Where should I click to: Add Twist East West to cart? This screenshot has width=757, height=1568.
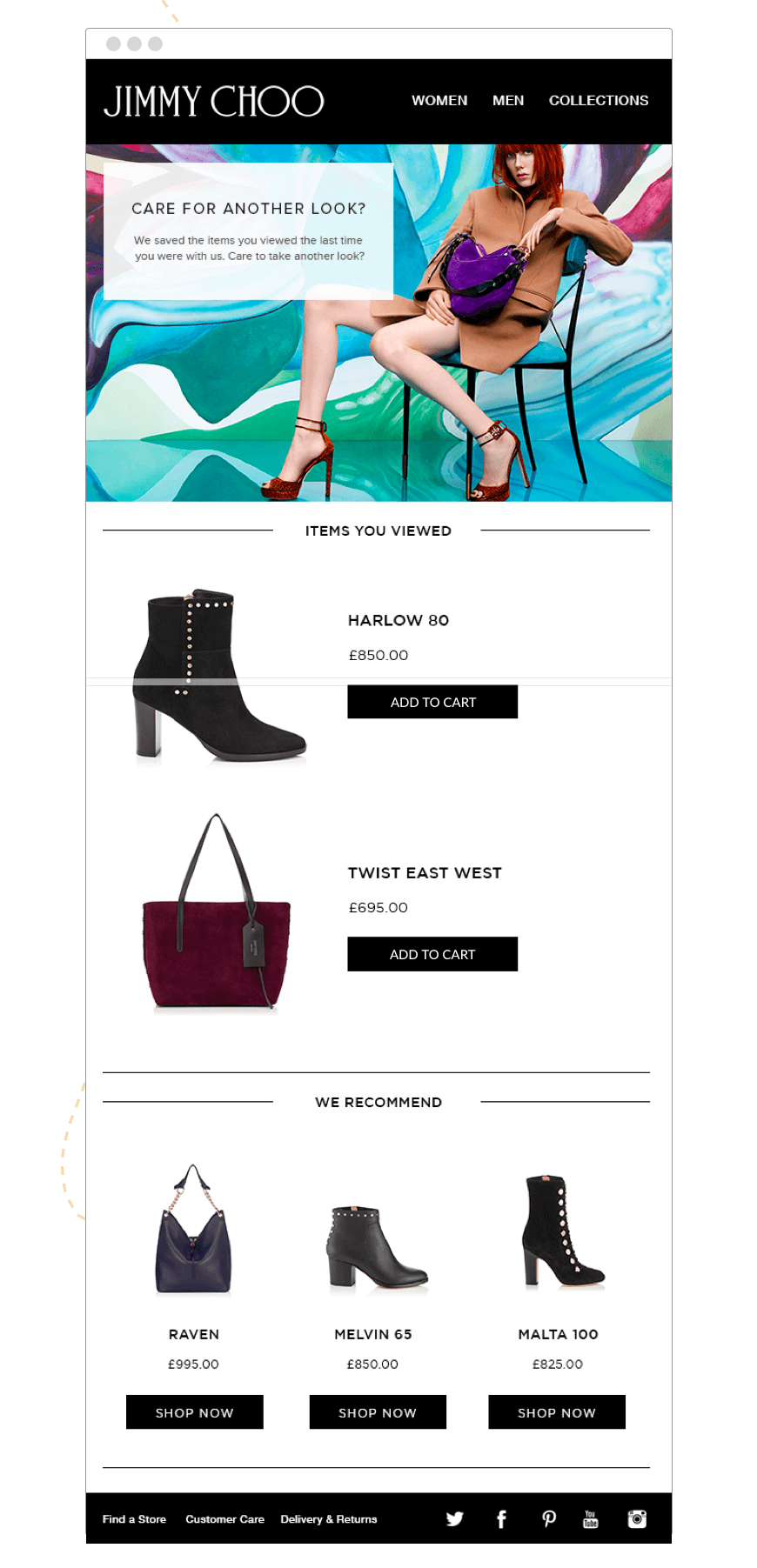tap(432, 954)
